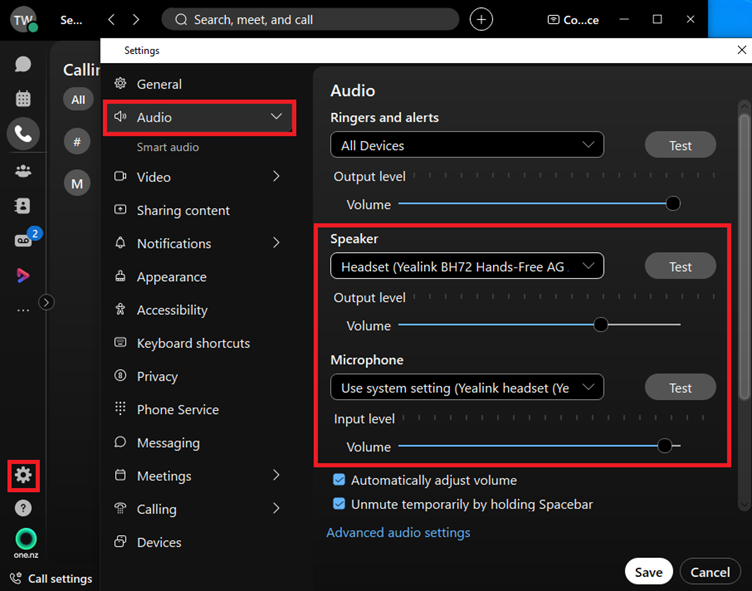Open Smart audio sub-item
Screen dimensions: 752x591
[167, 147]
